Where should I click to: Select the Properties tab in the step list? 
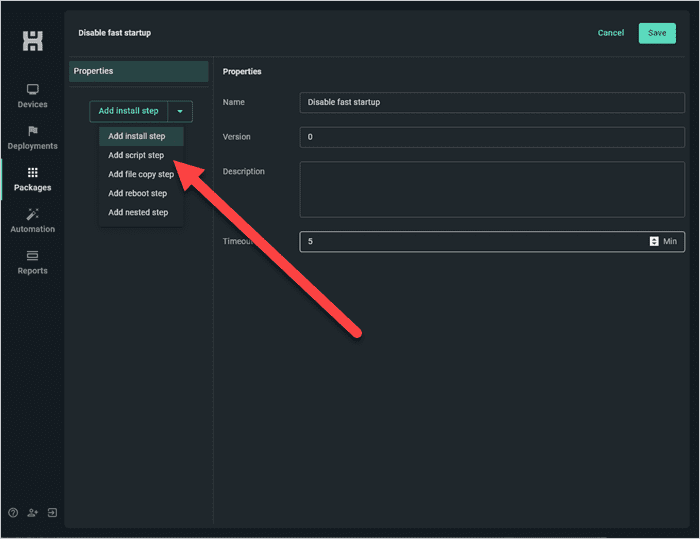tap(138, 71)
